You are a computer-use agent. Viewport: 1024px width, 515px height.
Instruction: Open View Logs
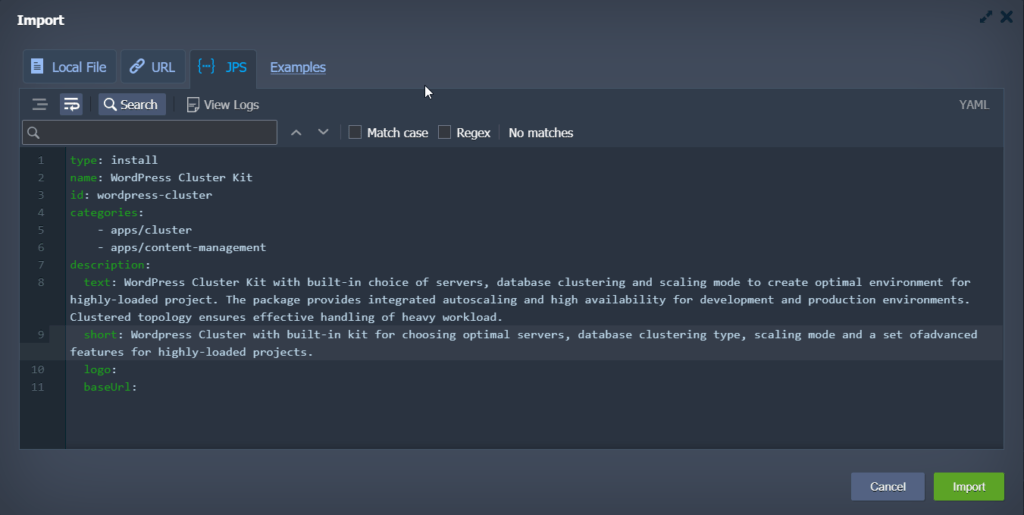click(223, 104)
